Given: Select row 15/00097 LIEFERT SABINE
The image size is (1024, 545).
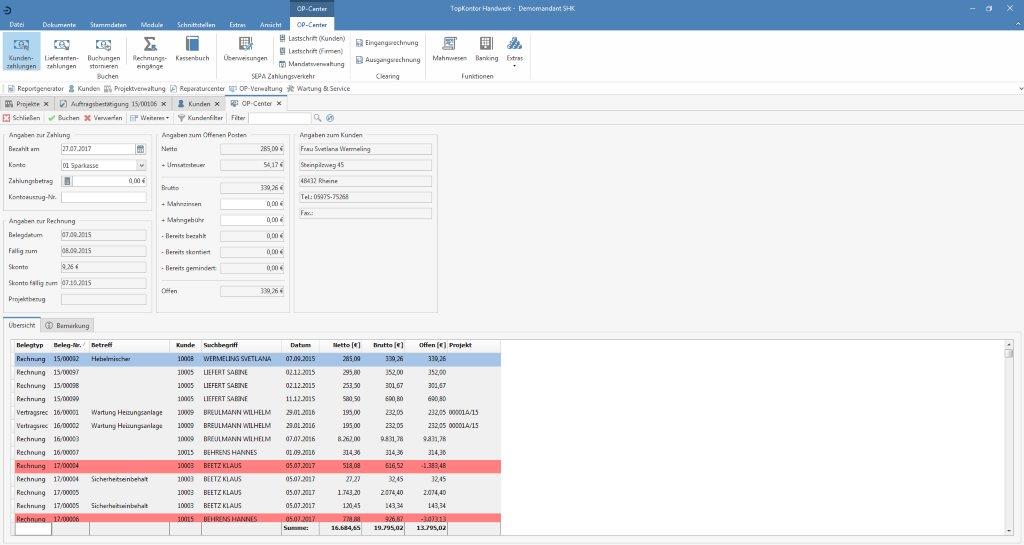Looking at the screenshot, I should (x=257, y=373).
